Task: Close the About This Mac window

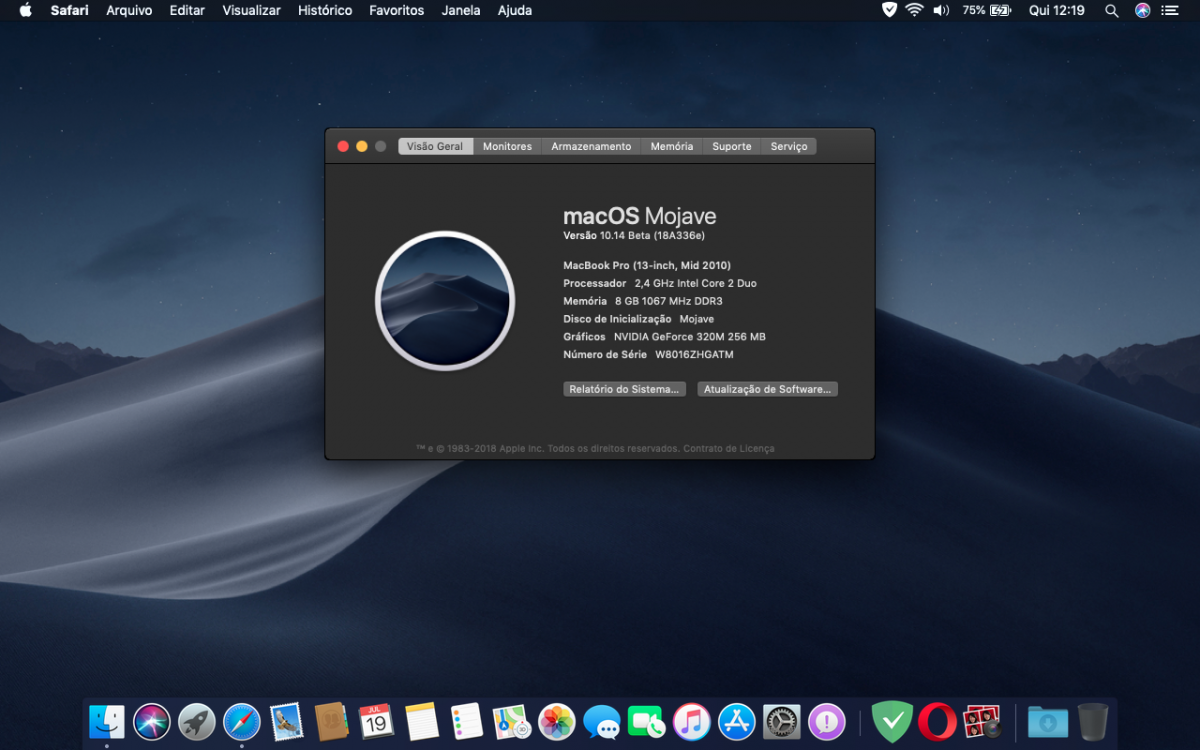Action: tap(343, 146)
